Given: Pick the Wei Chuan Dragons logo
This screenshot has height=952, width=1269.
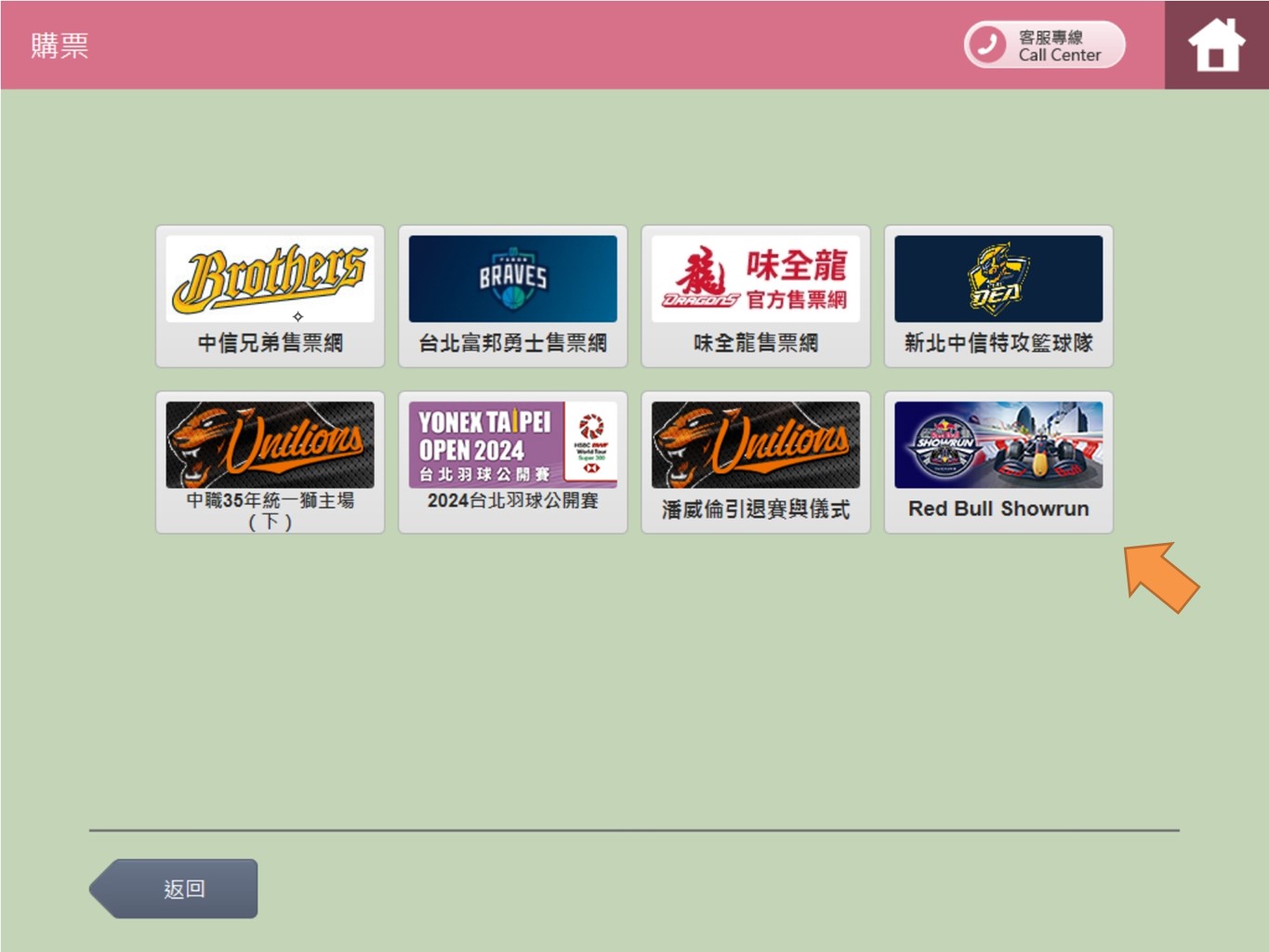Looking at the screenshot, I should coord(755,278).
